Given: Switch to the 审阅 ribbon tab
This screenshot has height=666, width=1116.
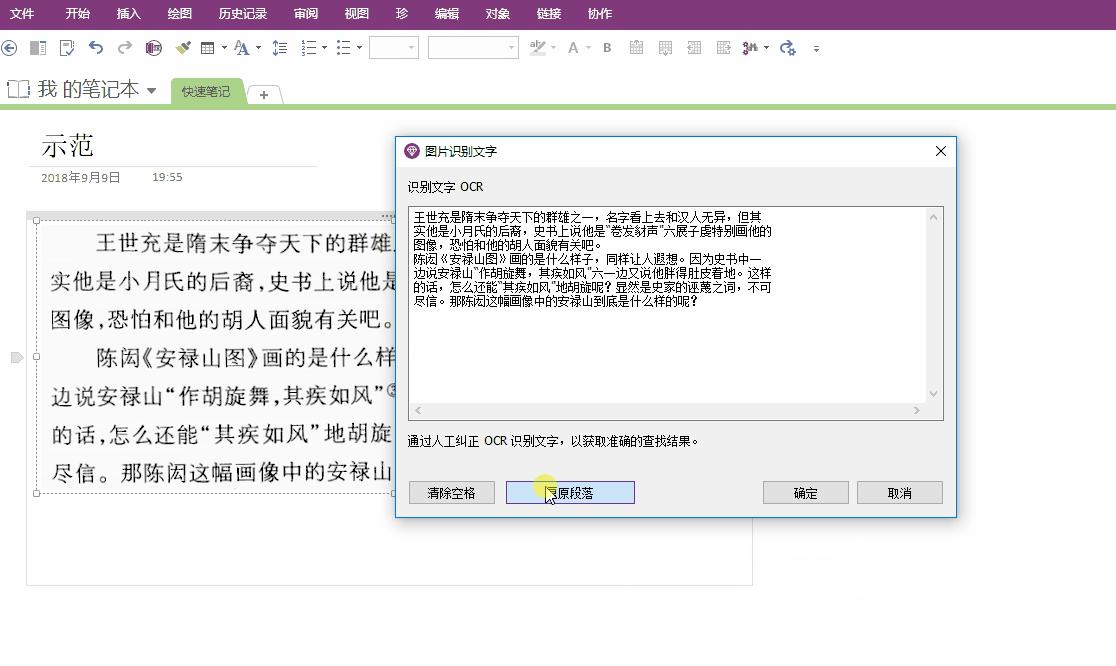Looking at the screenshot, I should click(x=306, y=14).
